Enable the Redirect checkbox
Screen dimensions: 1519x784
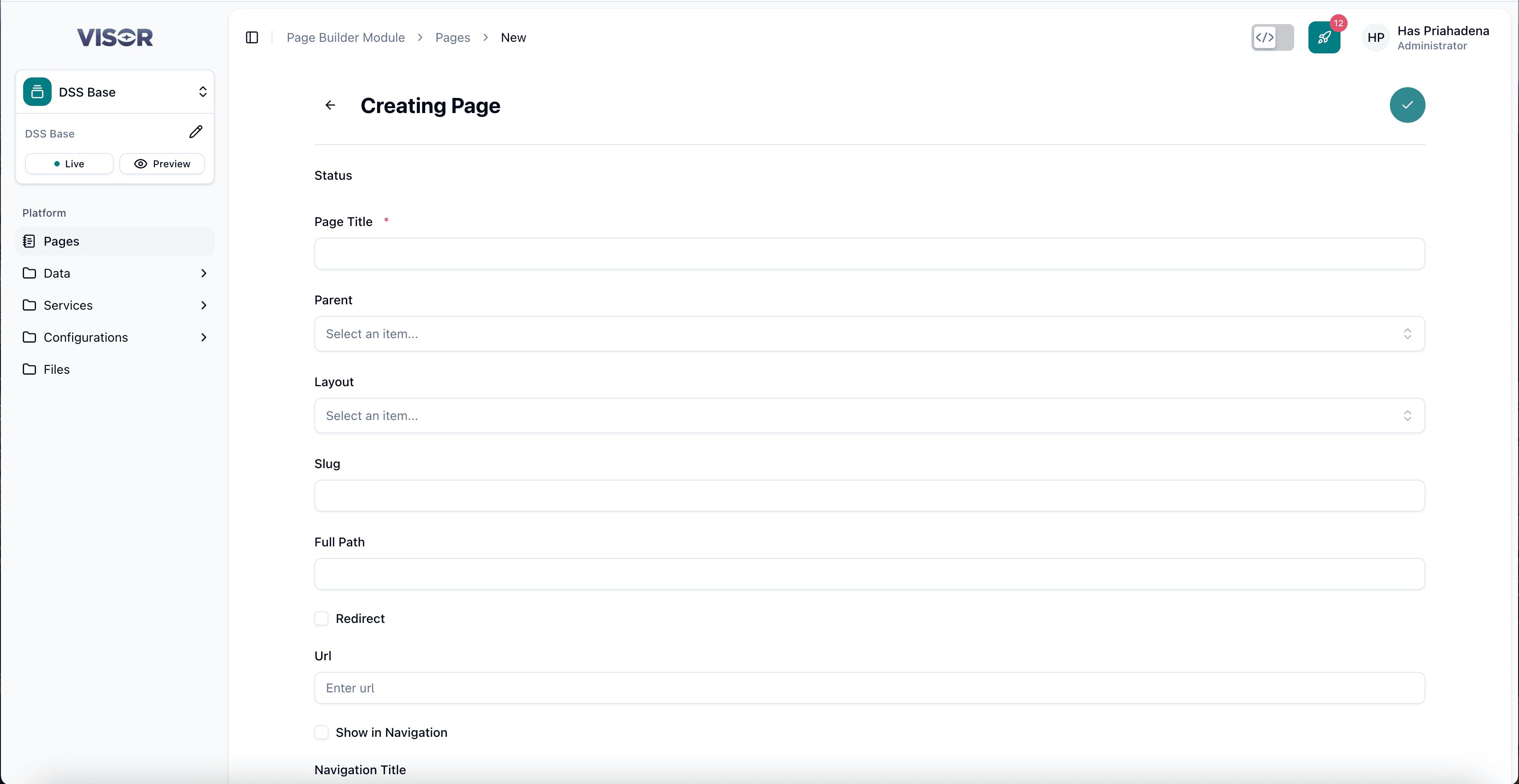321,618
